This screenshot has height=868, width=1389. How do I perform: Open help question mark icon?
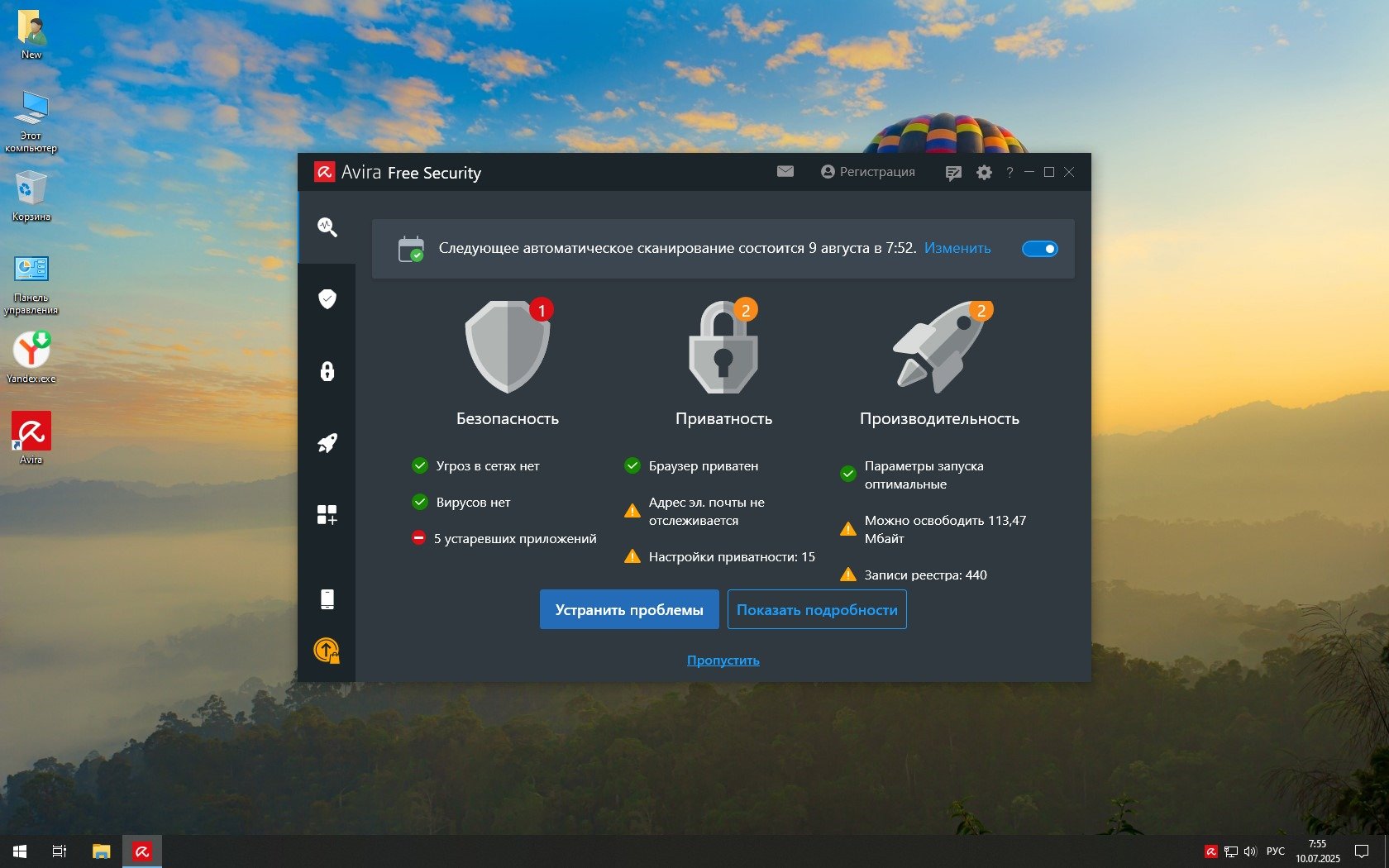pyautogui.click(x=1010, y=173)
